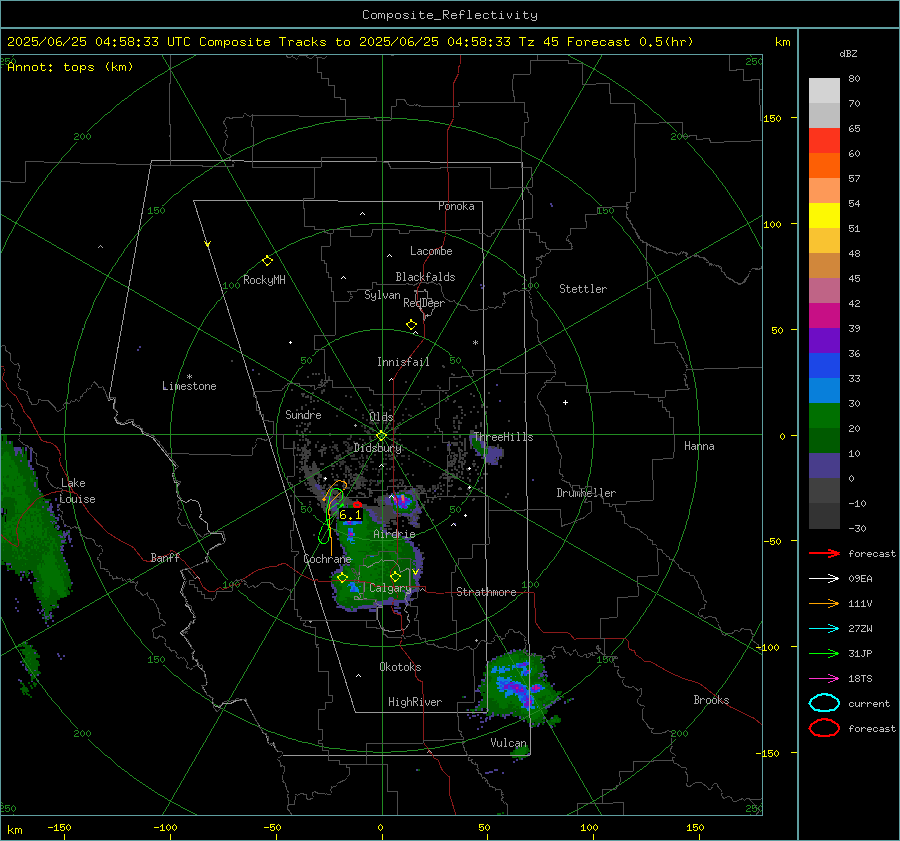Click the Sylvan label

click(382, 295)
